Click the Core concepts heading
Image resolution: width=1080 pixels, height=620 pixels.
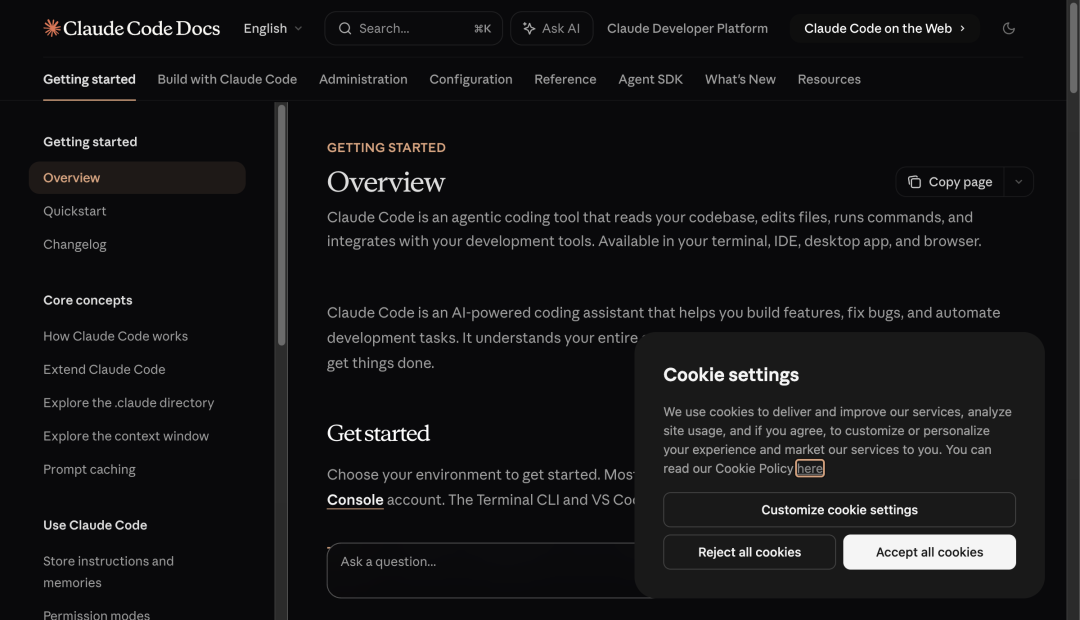[87, 300]
